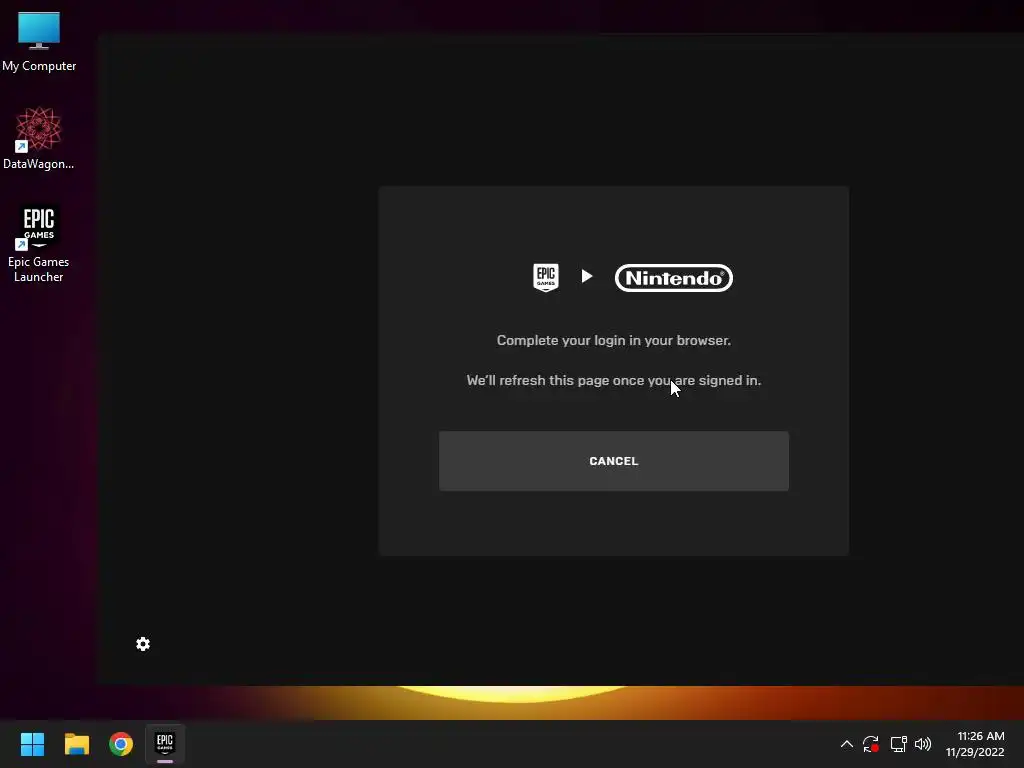The height and width of the screenshot is (768, 1024).
Task: Select the My Computer desktop icon
Action: [x=39, y=42]
